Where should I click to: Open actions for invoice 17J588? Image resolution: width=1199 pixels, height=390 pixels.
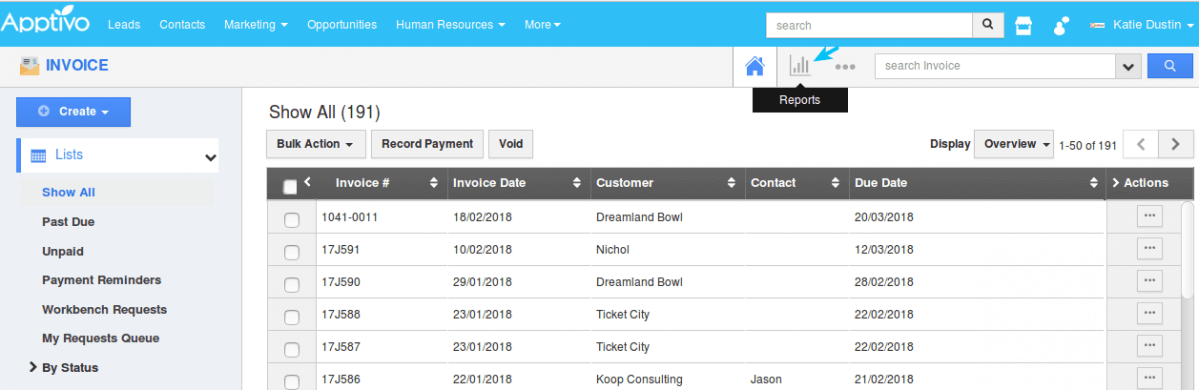click(x=1149, y=313)
